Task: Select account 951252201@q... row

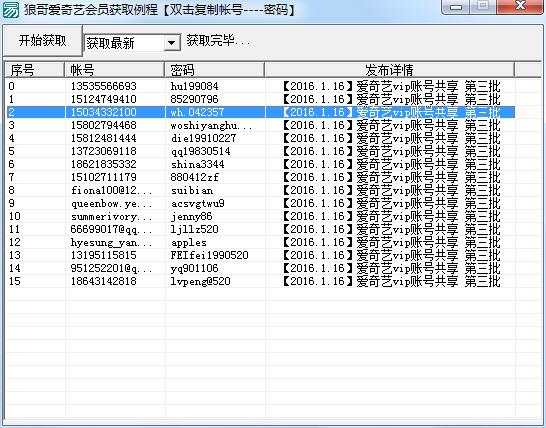Action: [x=260, y=268]
